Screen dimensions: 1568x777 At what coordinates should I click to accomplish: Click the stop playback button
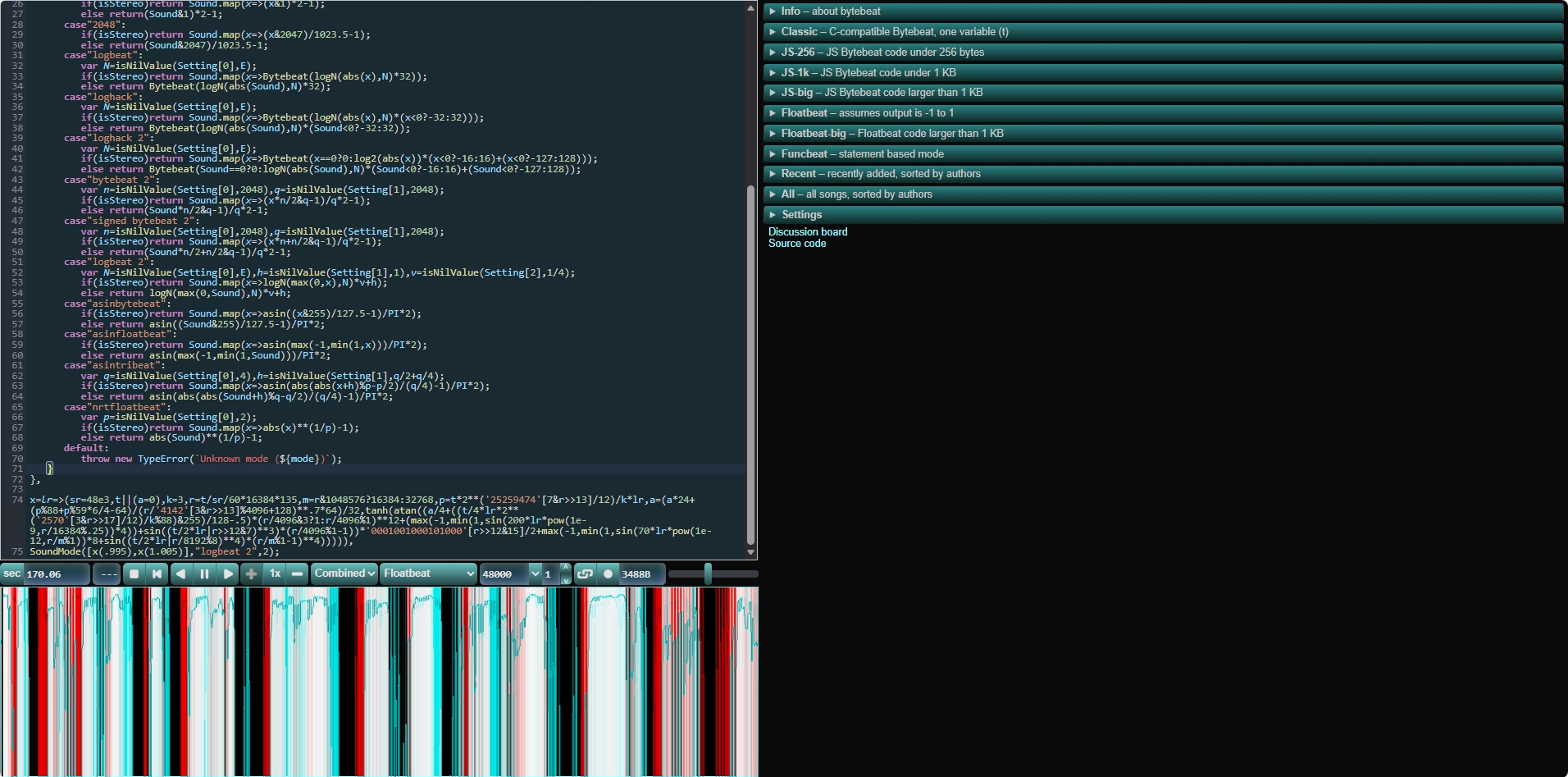click(x=134, y=574)
